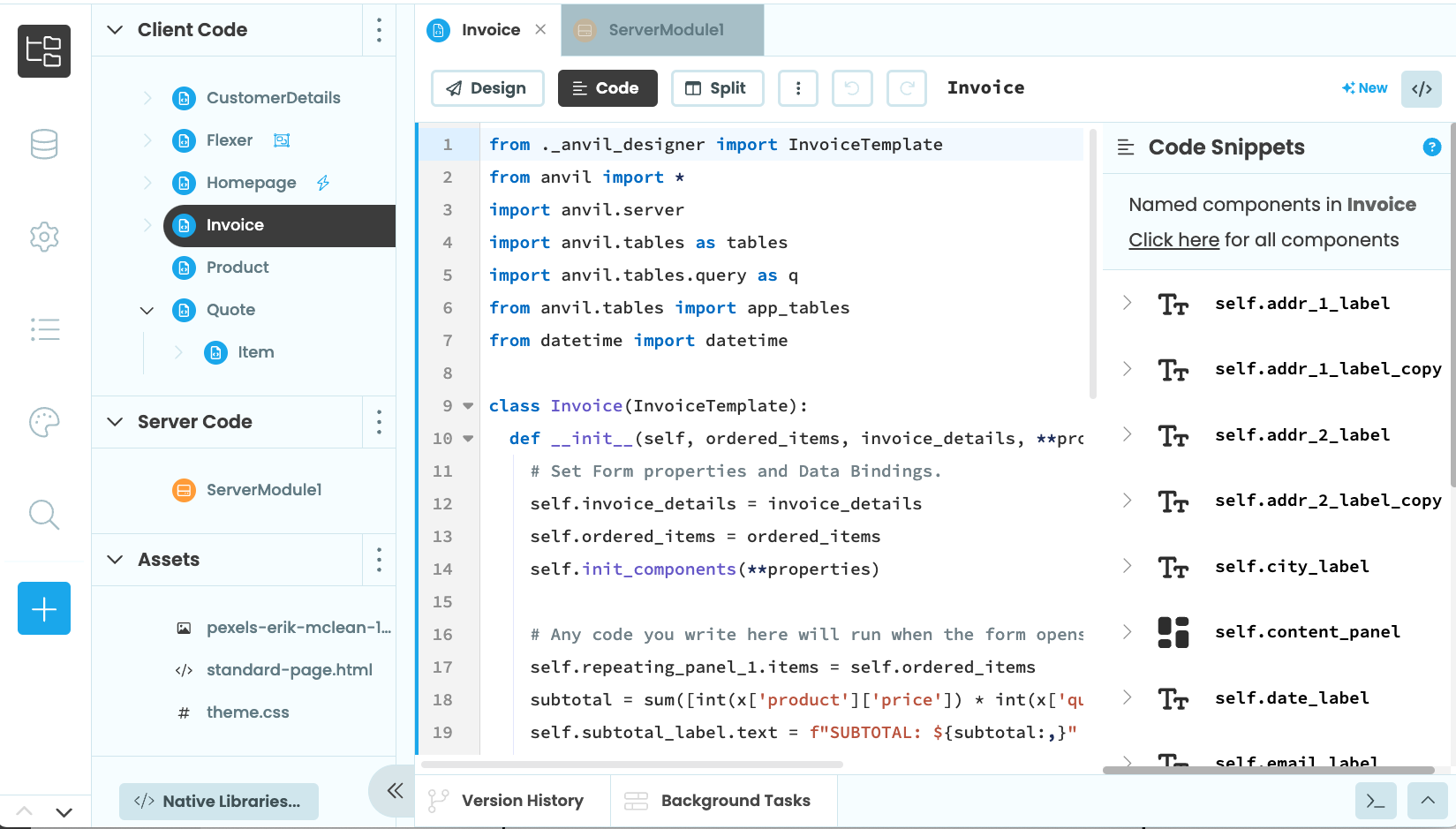Click the 'Click here' components link
Viewport: 1456px width, 829px height.
(1174, 239)
